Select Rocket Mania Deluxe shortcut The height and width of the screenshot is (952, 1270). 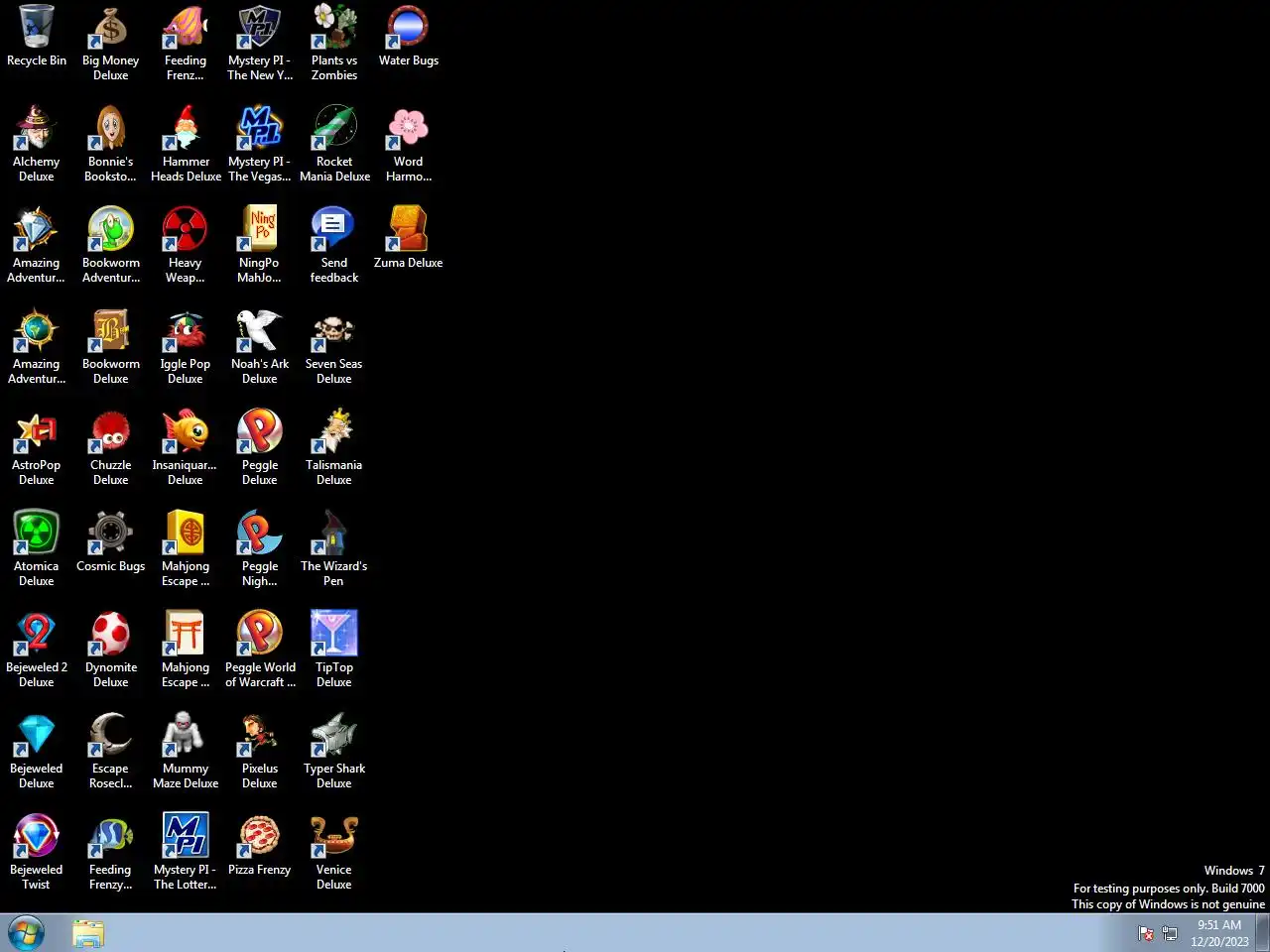(334, 128)
